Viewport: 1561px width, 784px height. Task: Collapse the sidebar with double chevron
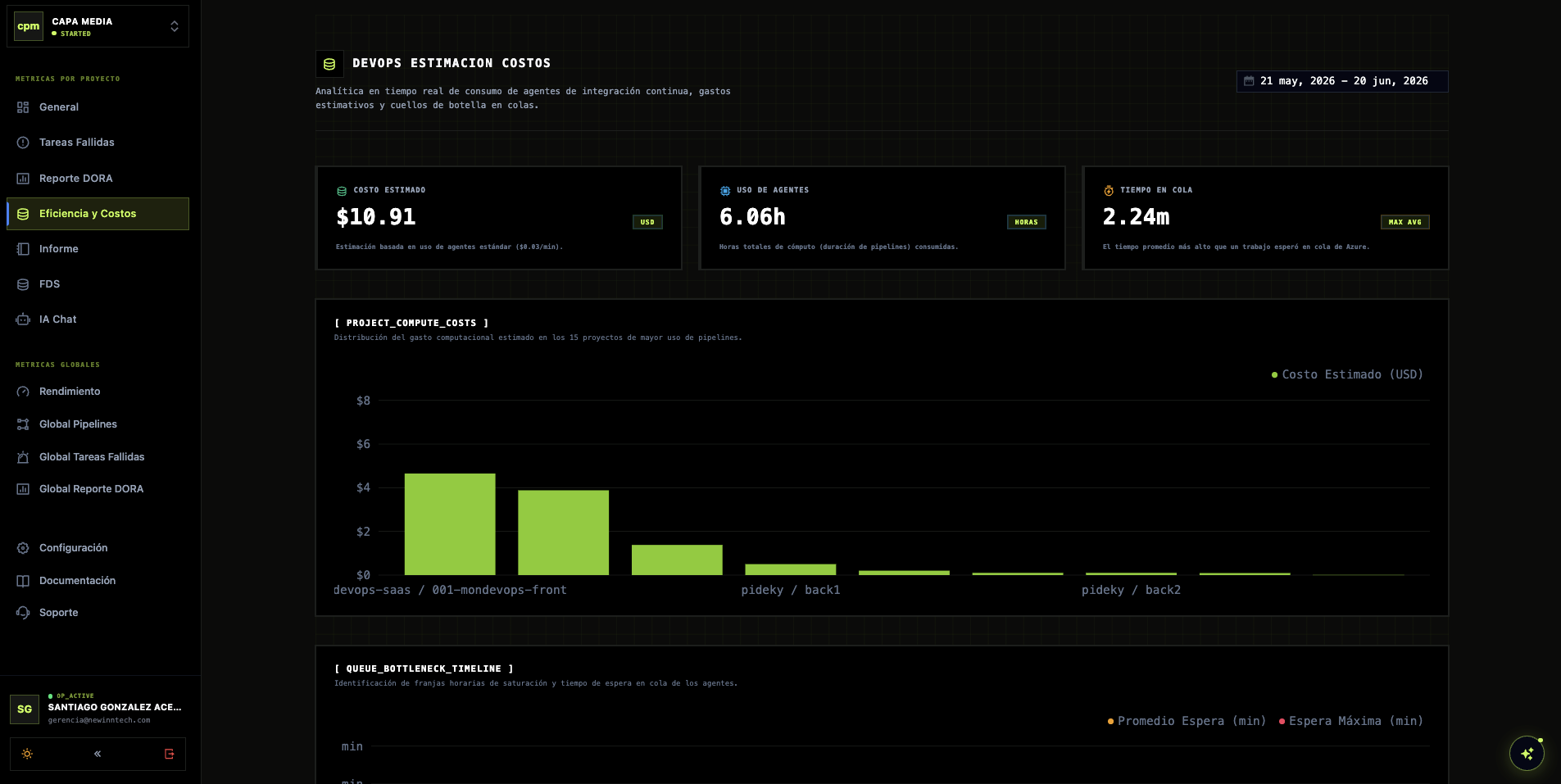[x=98, y=754]
